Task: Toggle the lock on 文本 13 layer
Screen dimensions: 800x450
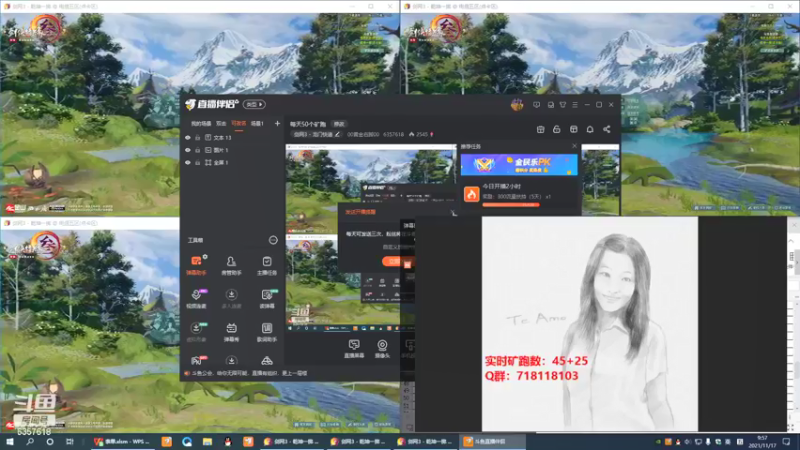Action: tap(197, 138)
